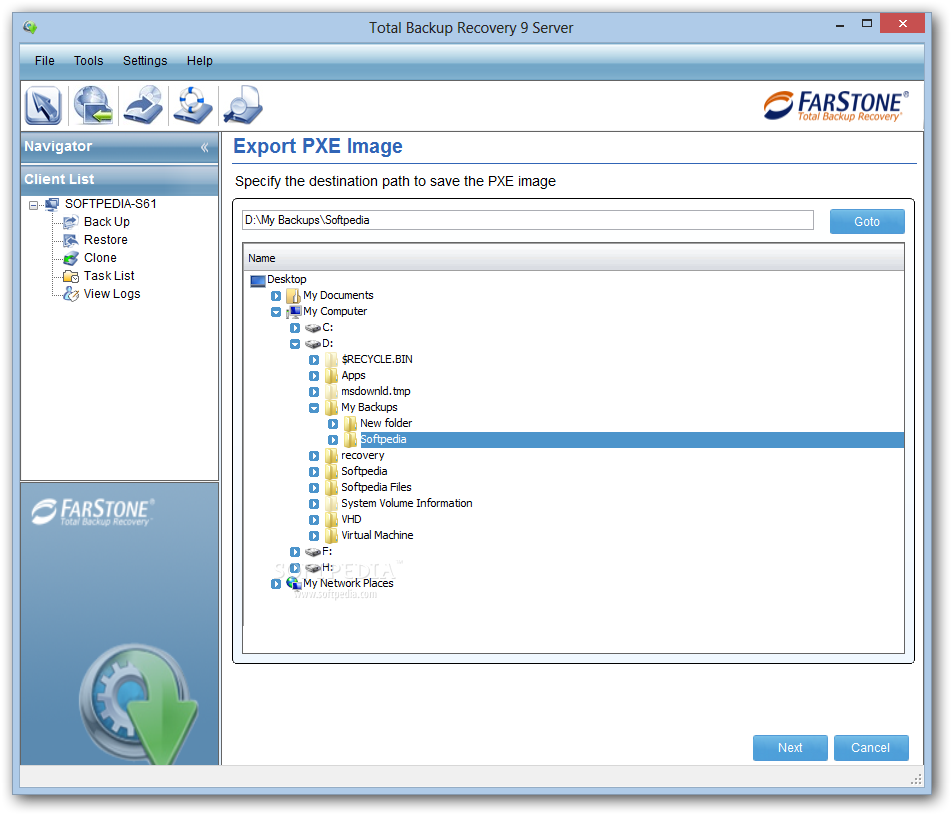Click the app icon in title bar
This screenshot has height=815, width=952.
(x=30, y=27)
